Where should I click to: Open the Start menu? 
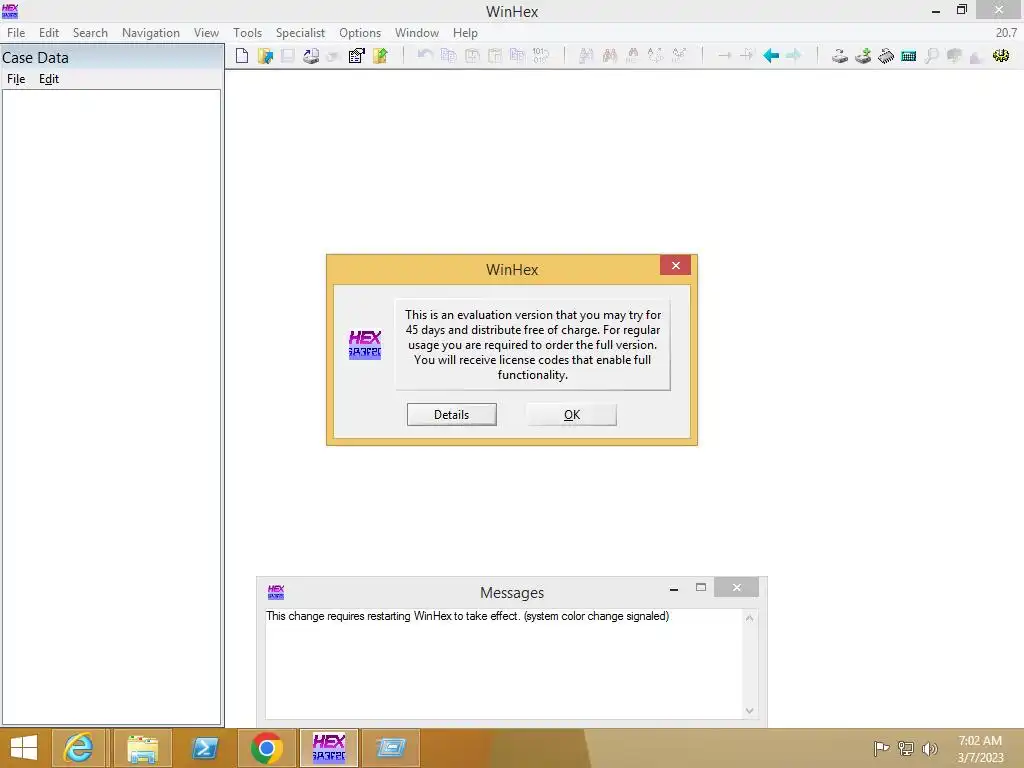click(x=24, y=748)
